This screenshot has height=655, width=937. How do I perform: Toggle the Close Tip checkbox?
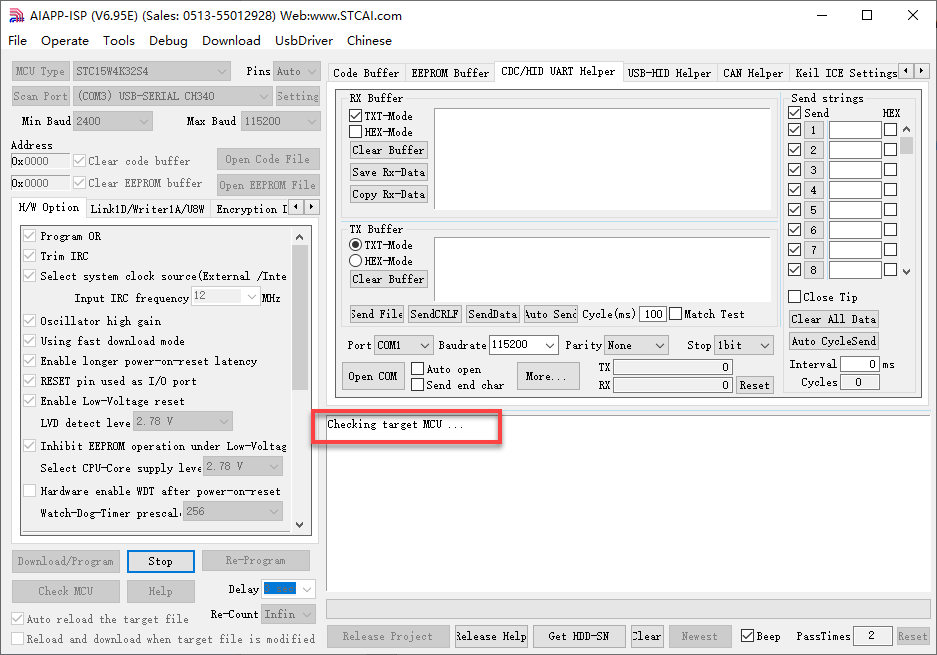click(x=795, y=296)
